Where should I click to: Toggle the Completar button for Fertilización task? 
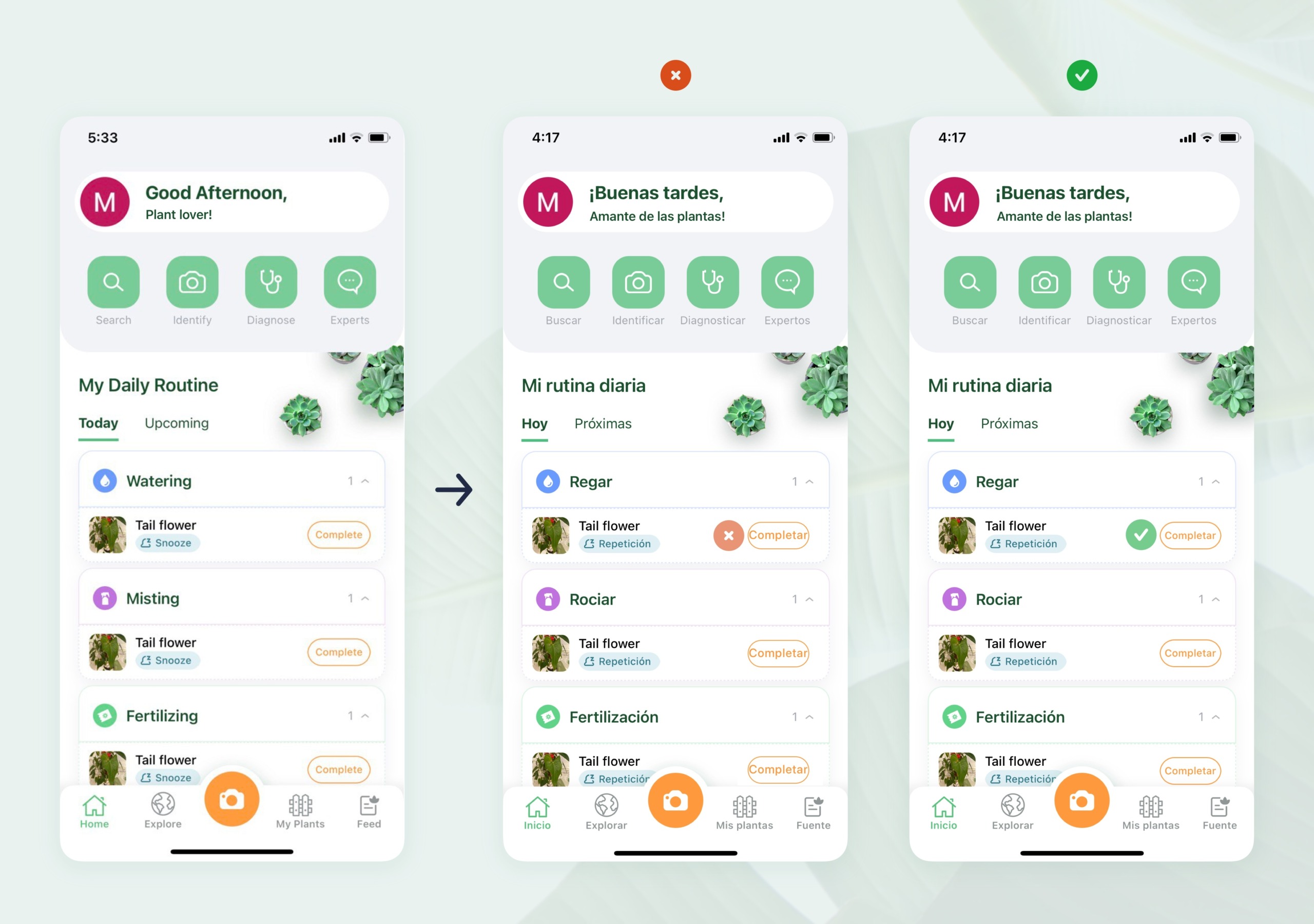1190,768
